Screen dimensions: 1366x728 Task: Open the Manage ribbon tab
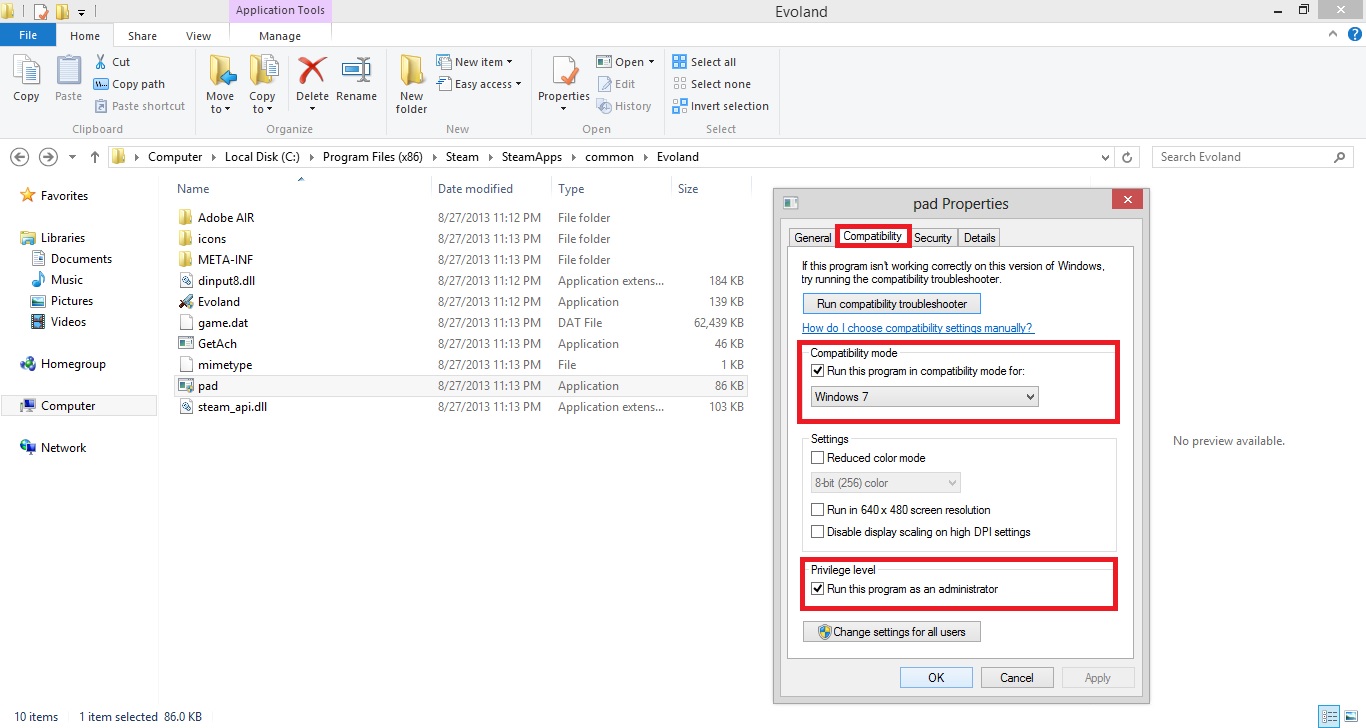(280, 36)
